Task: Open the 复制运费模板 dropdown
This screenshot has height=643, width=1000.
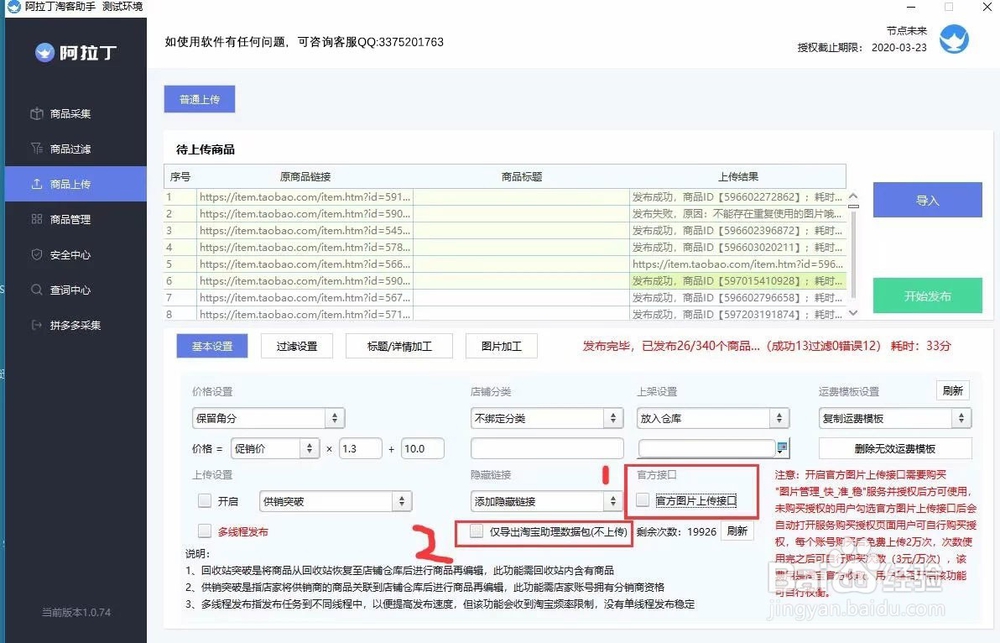Action: (895, 418)
